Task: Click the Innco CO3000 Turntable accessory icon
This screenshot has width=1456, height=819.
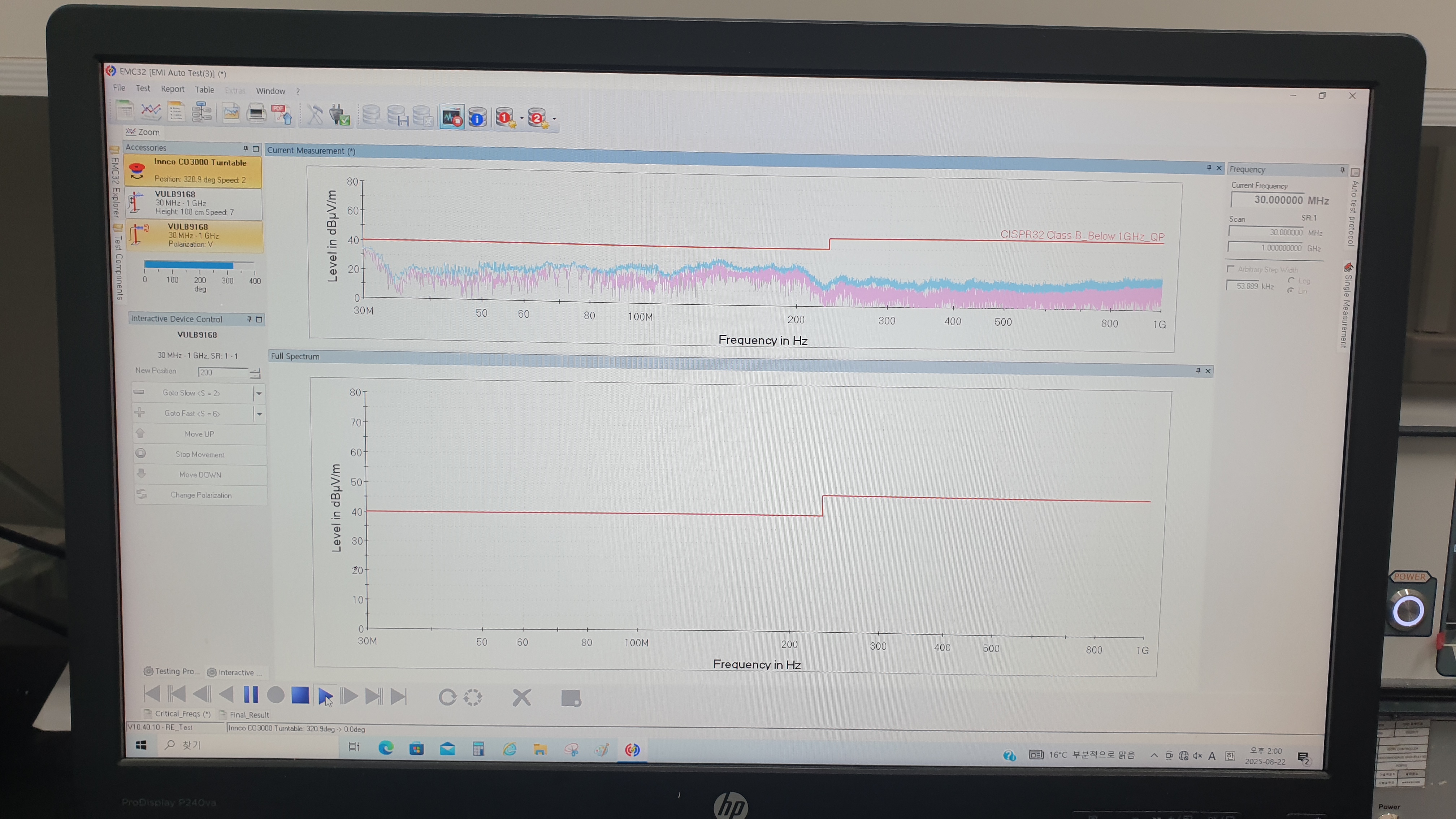Action: (137, 171)
